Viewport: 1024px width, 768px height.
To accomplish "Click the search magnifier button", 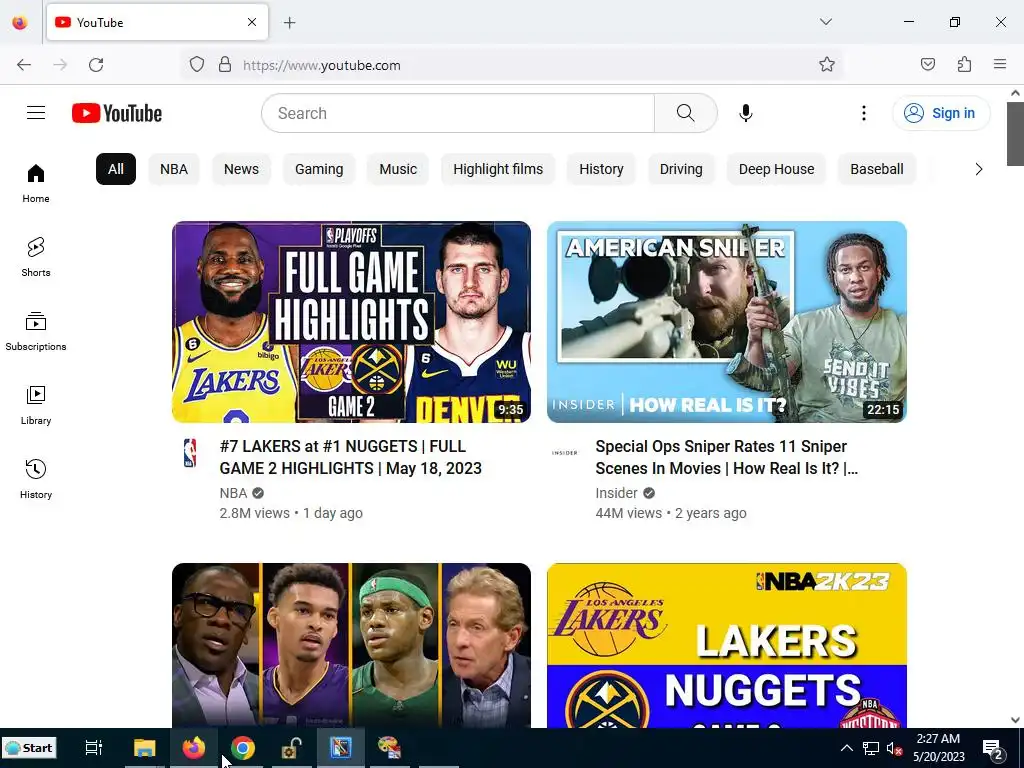I will pos(686,113).
